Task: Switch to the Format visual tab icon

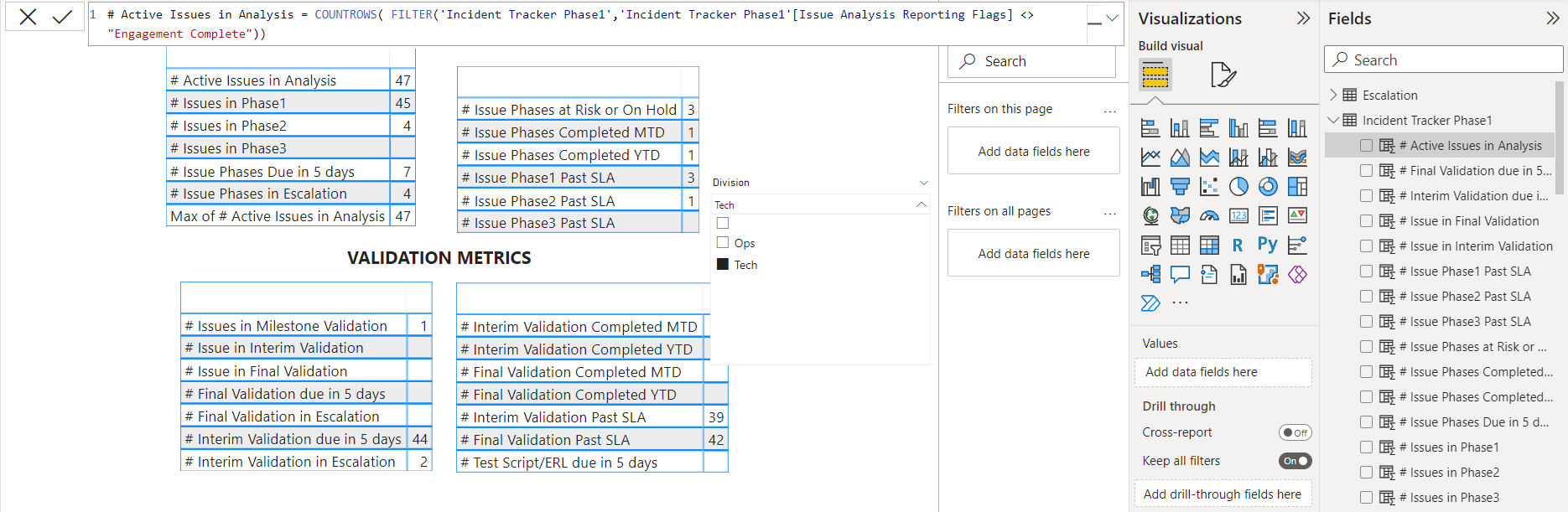Action: [1223, 75]
